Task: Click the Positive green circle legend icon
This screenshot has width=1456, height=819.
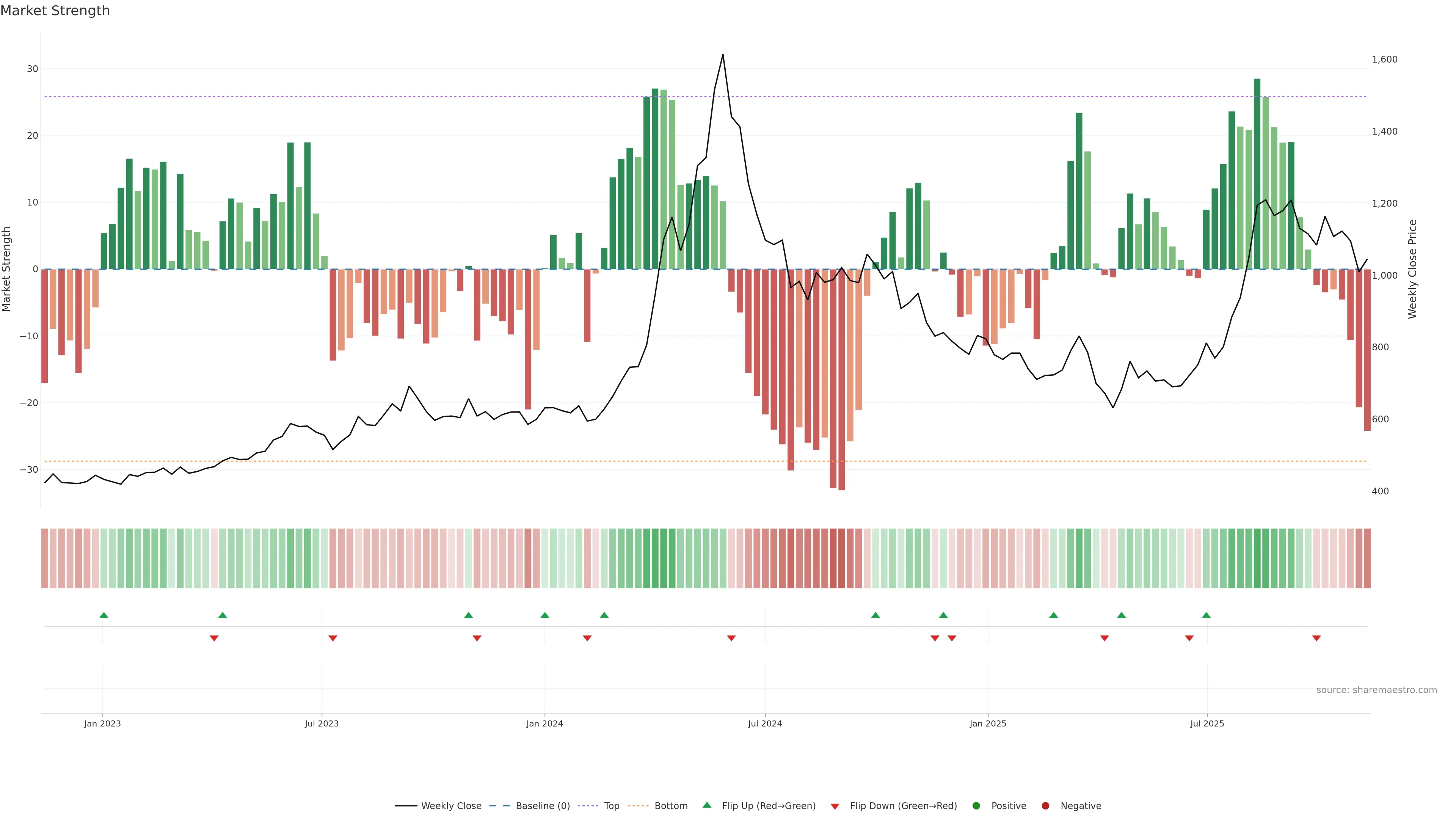Action: (x=976, y=806)
